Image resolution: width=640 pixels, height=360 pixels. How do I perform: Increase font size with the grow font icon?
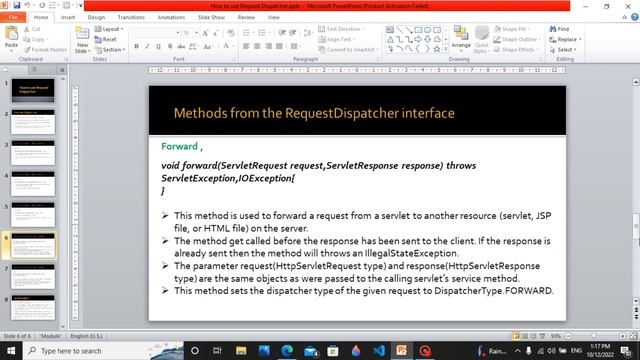point(205,33)
